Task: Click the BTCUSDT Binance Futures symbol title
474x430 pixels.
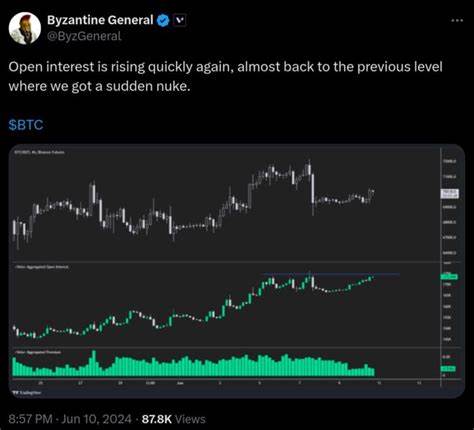Action: 39,152
